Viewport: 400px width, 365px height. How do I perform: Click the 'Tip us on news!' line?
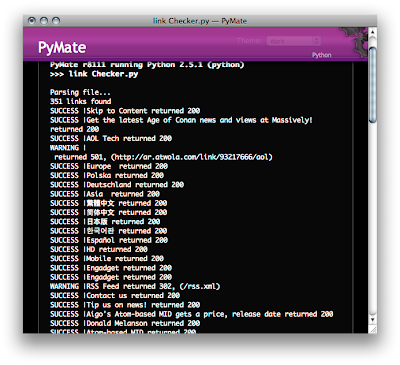click(x=125, y=305)
